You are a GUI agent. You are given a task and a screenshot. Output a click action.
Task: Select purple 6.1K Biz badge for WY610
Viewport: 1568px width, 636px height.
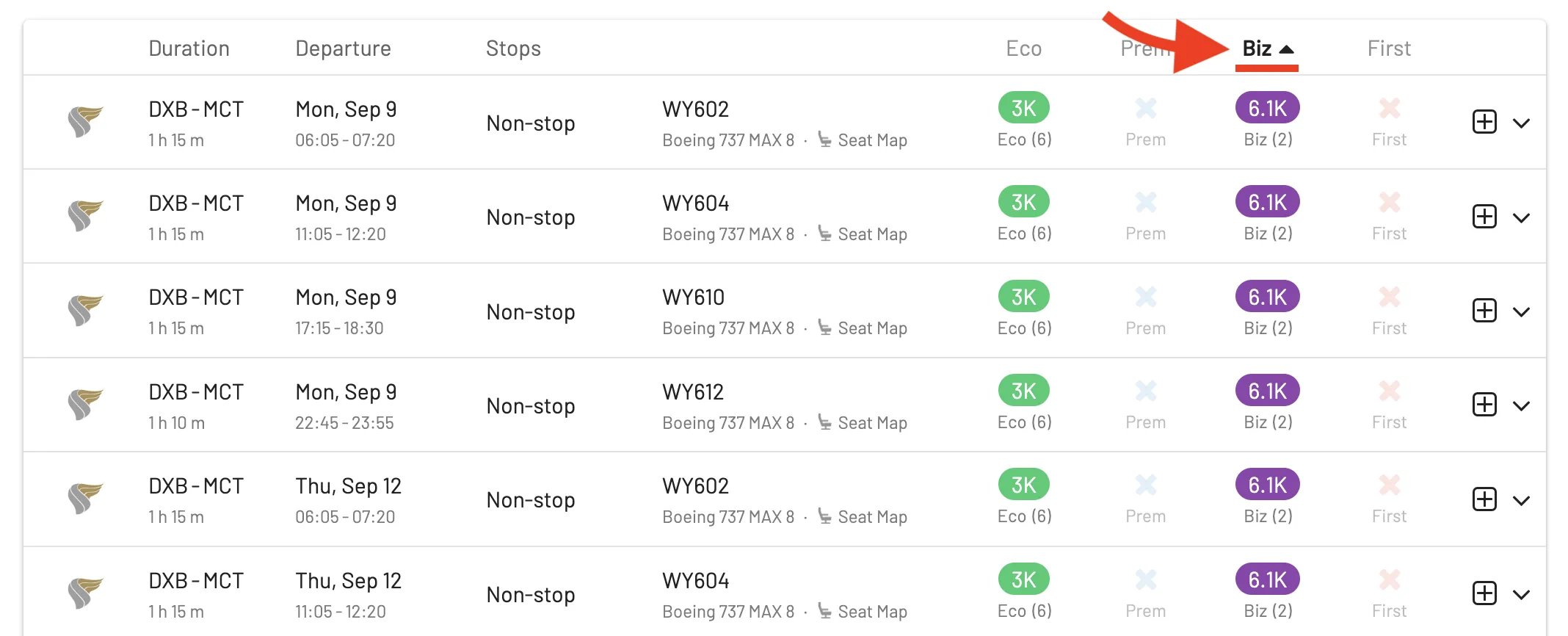[1268, 297]
